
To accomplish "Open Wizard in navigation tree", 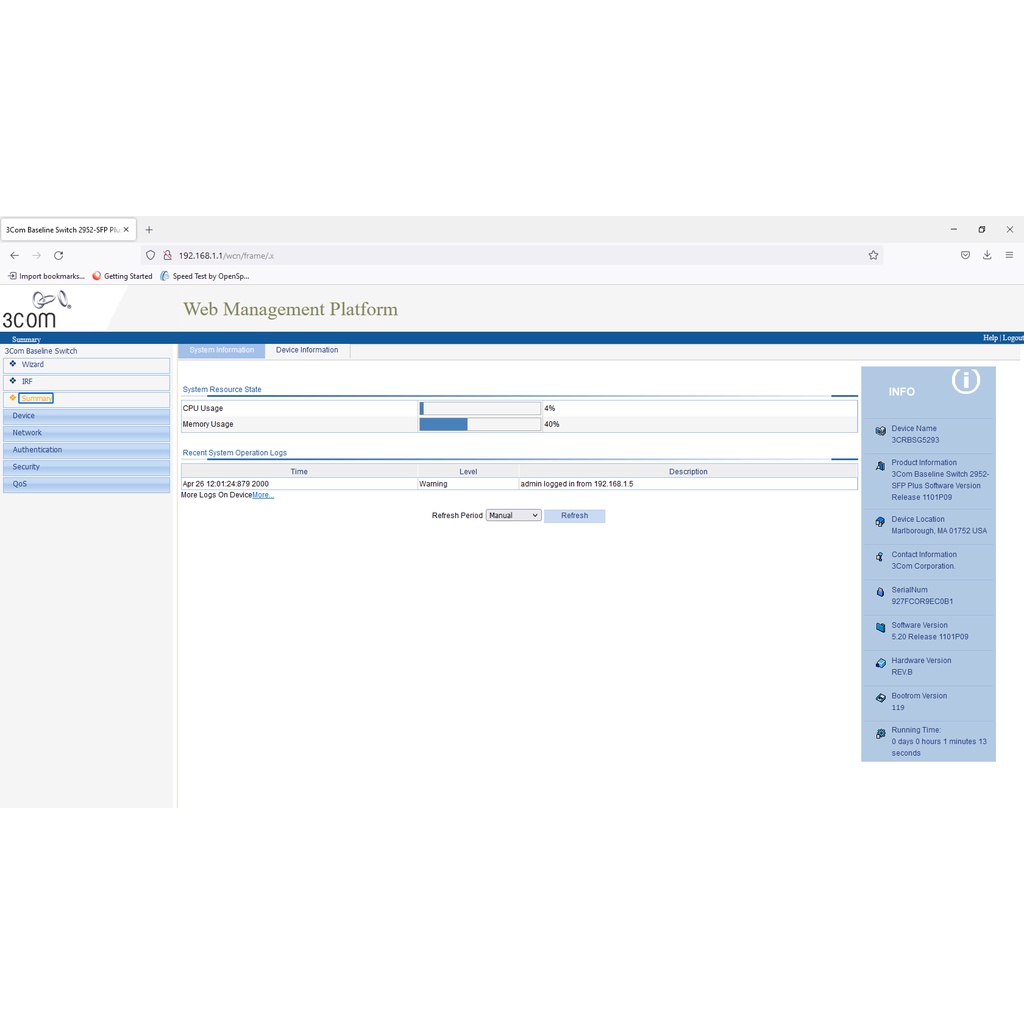I will coord(33,364).
